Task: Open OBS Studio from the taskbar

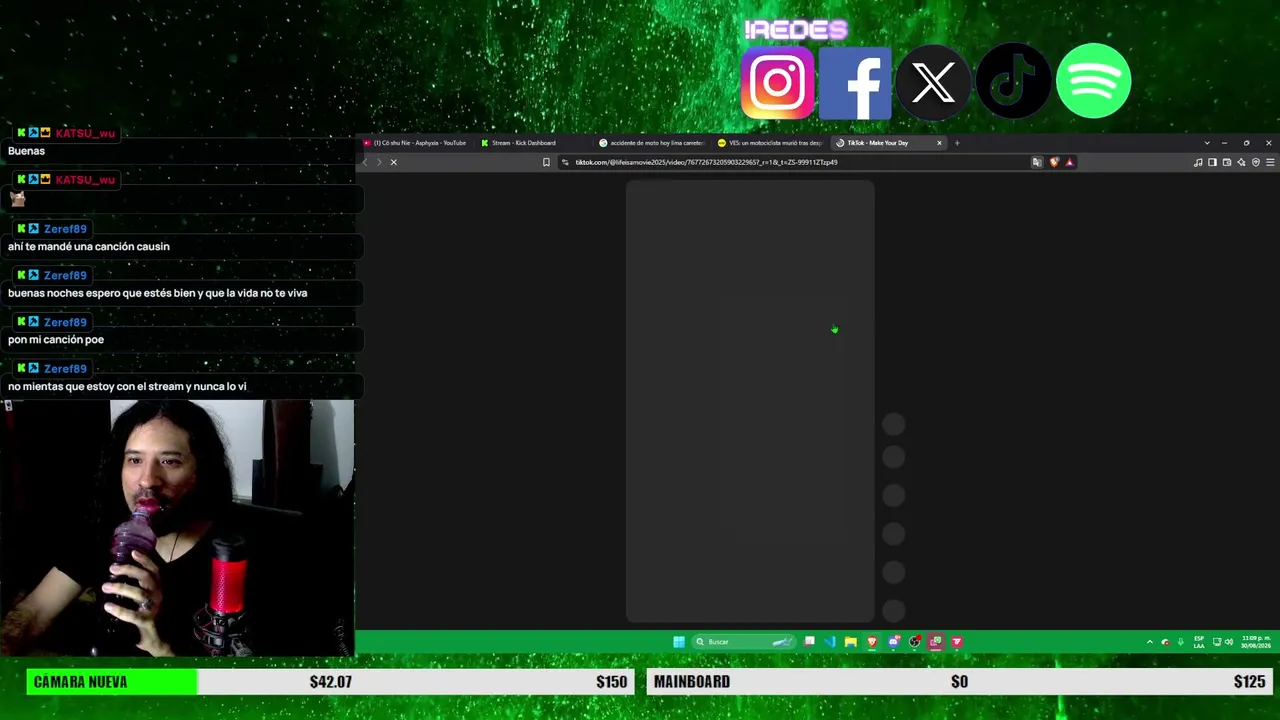Action: click(x=914, y=642)
